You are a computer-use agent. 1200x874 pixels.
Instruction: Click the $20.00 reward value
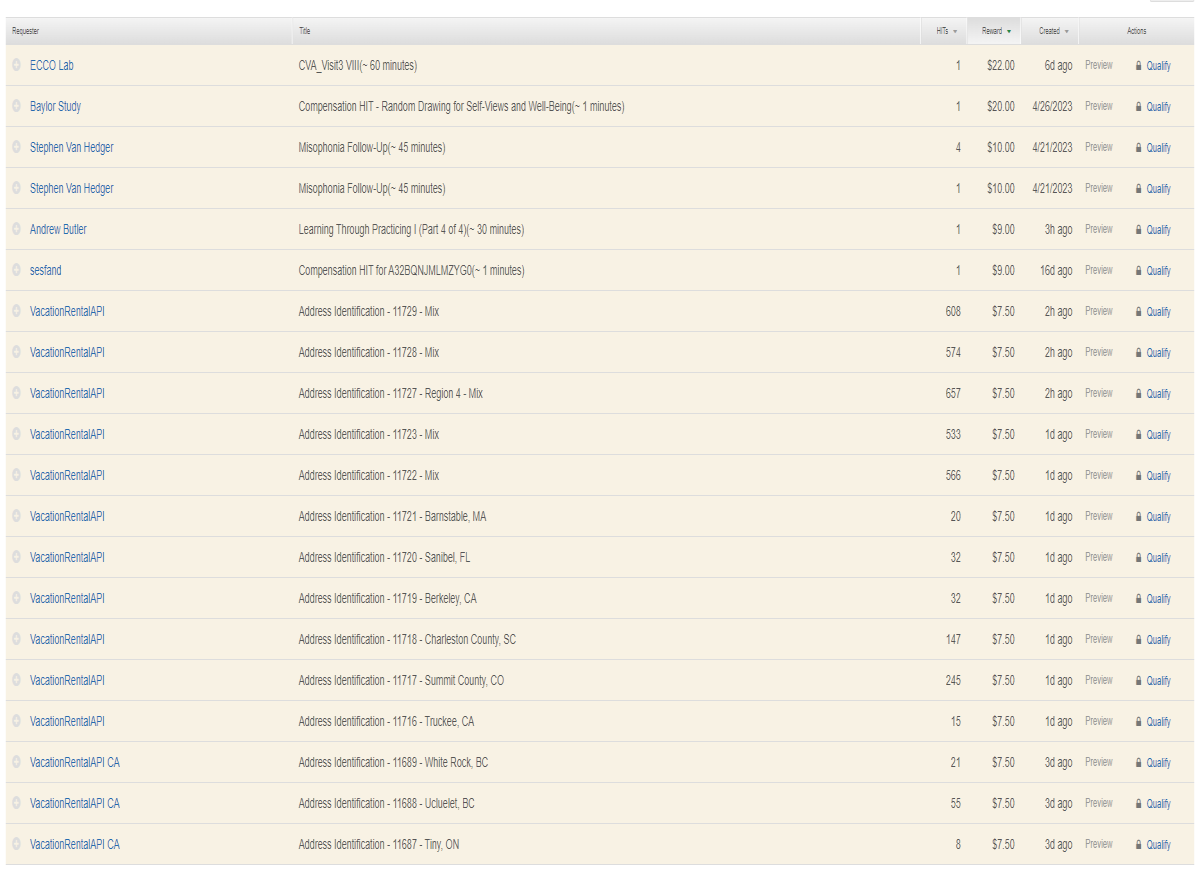[1000, 106]
